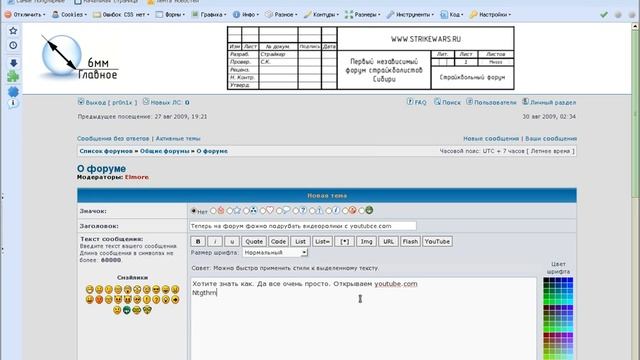Choose the green smiley topic icon radio
This screenshot has width=640, height=360.
362,211
